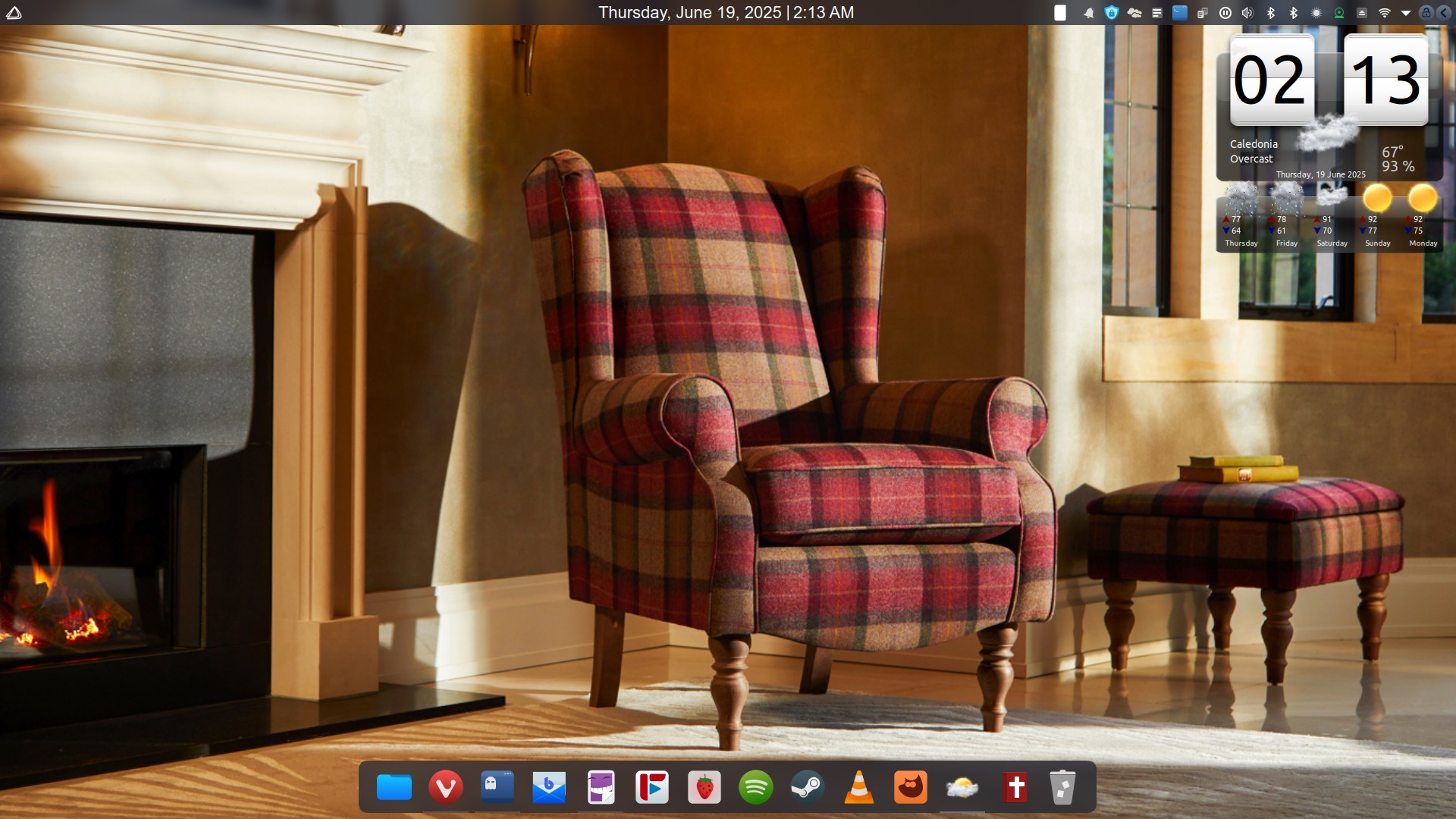Launch Spotify from the dock
Screen dimensions: 1456x819
tap(755, 787)
